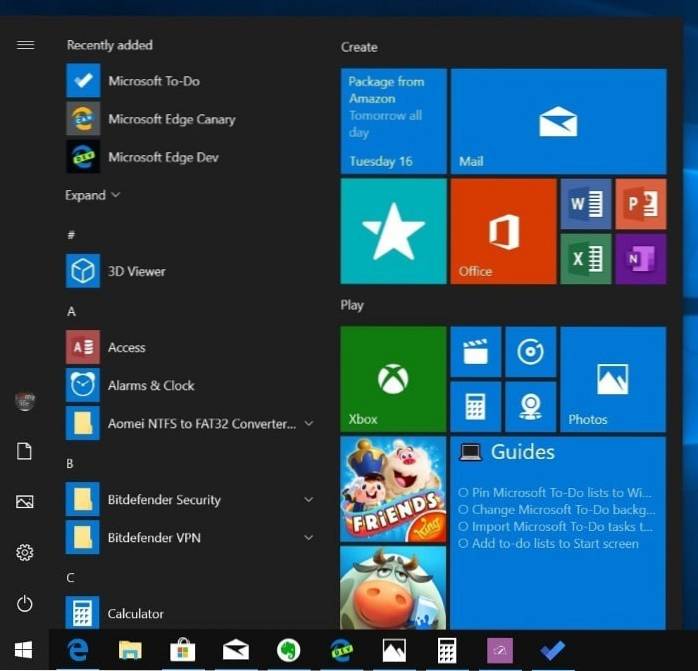Open the Mail live tile
Image resolution: width=698 pixels, height=671 pixels.
[x=558, y=121]
